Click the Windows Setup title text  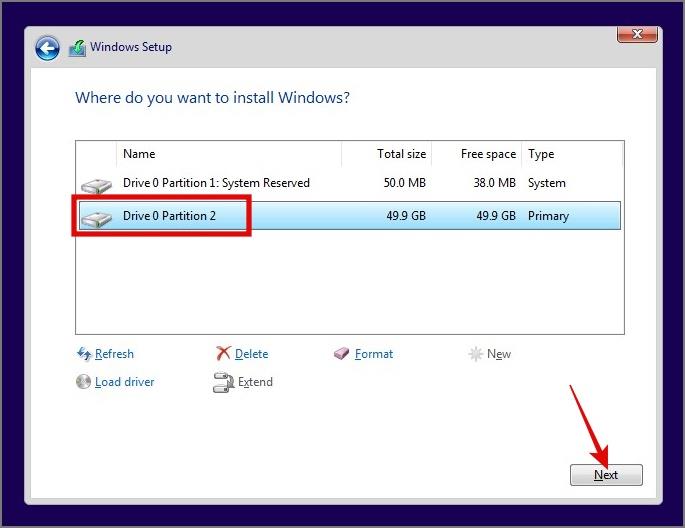tap(131, 47)
